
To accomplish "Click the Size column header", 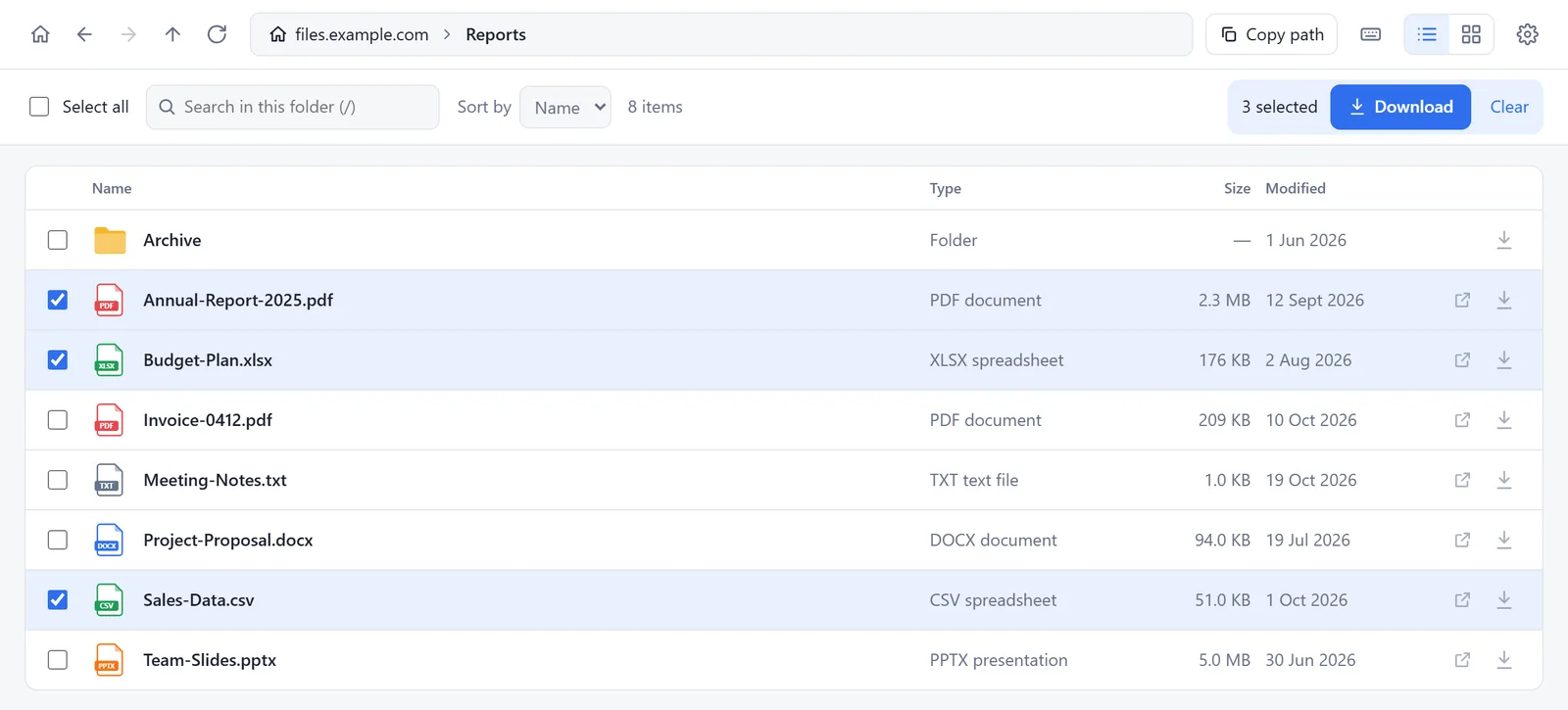I will [1237, 188].
